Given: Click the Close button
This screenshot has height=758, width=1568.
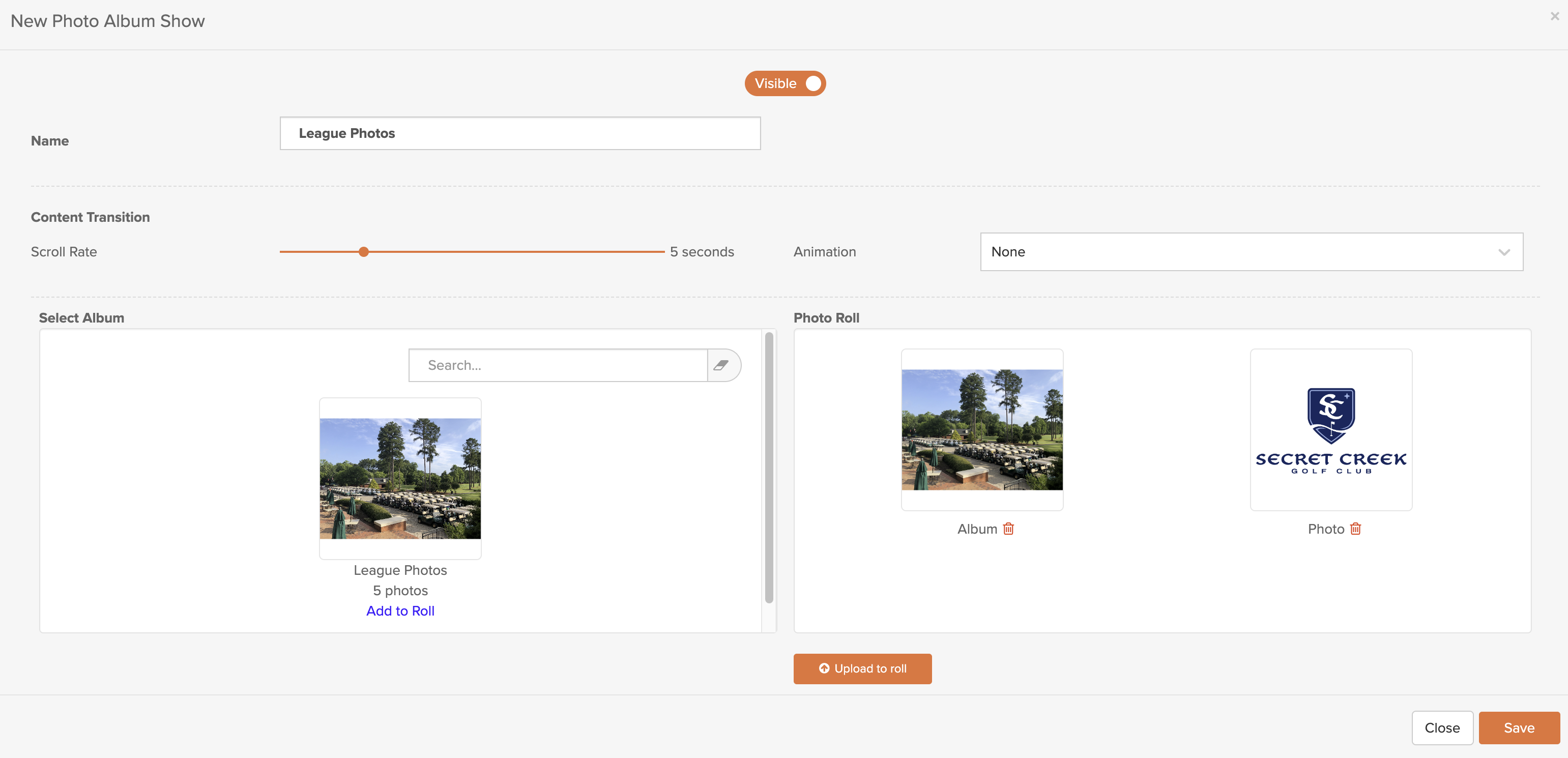Looking at the screenshot, I should (x=1442, y=727).
